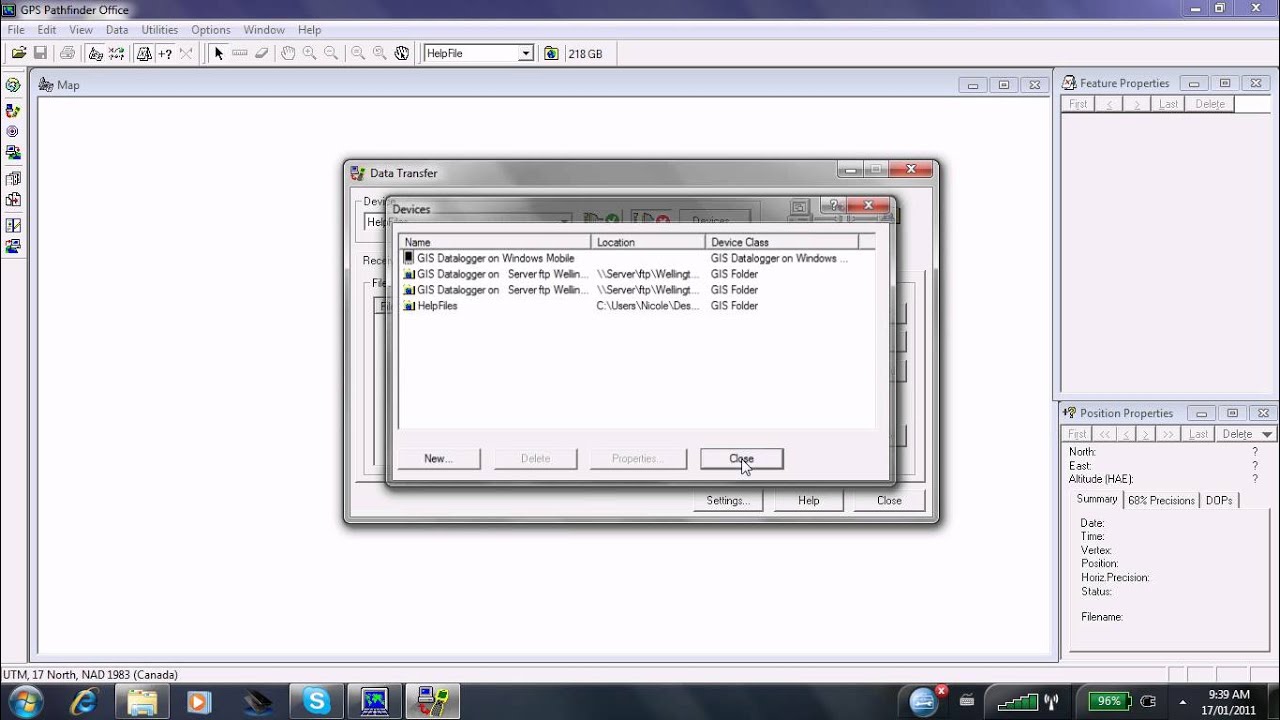Click the target circle icon in left sidebar
The image size is (1280, 720).
(x=13, y=131)
